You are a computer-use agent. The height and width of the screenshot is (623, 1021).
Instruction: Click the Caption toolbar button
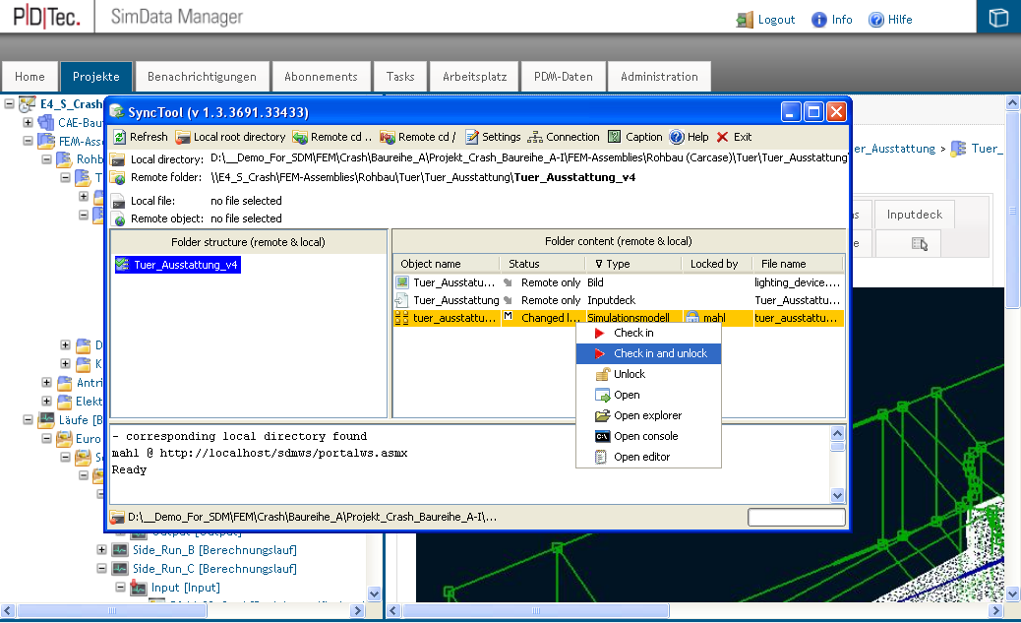635,137
